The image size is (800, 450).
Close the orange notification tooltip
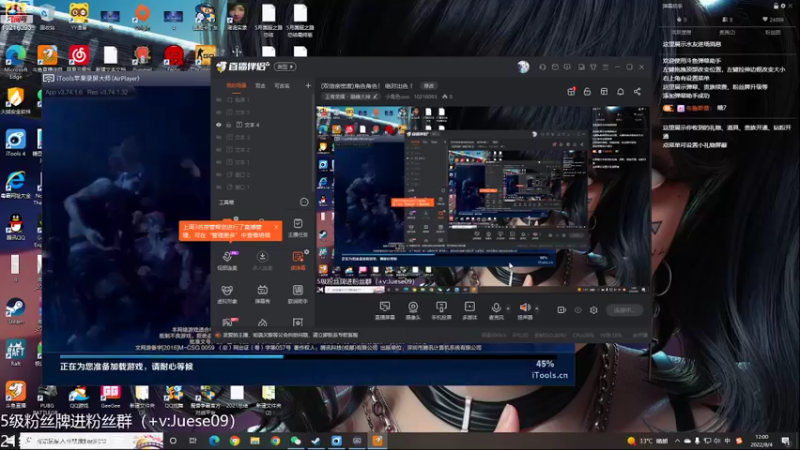[276, 227]
